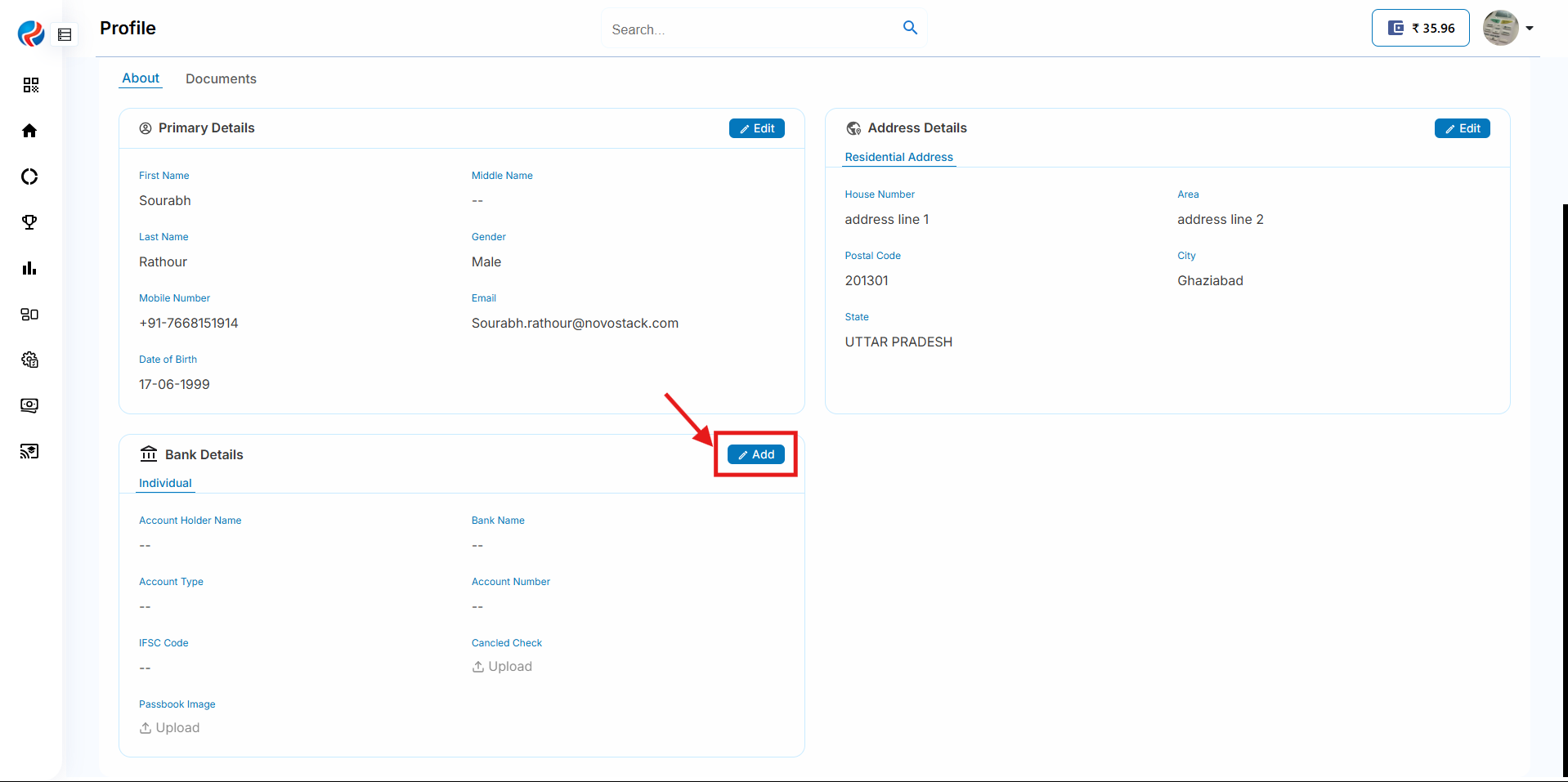Toggle the sidebar menu list button
1568x782 pixels.
pyautogui.click(x=65, y=34)
